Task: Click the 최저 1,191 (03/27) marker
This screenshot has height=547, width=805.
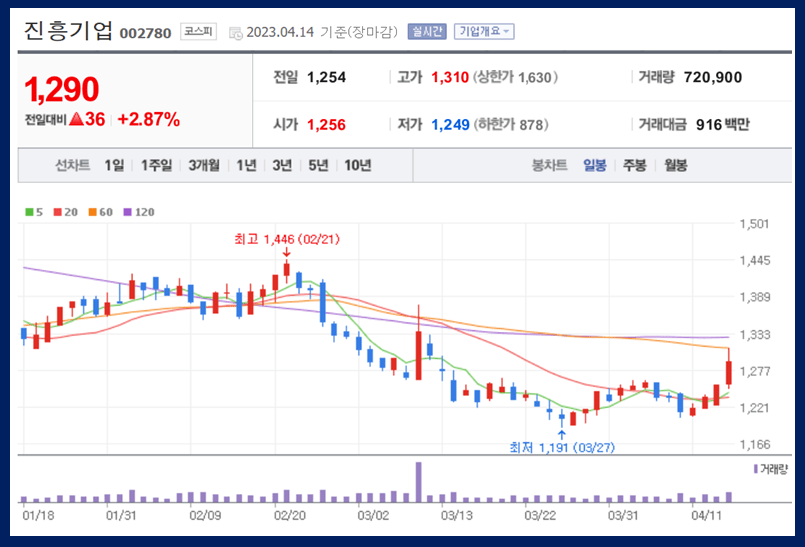Action: (x=562, y=447)
